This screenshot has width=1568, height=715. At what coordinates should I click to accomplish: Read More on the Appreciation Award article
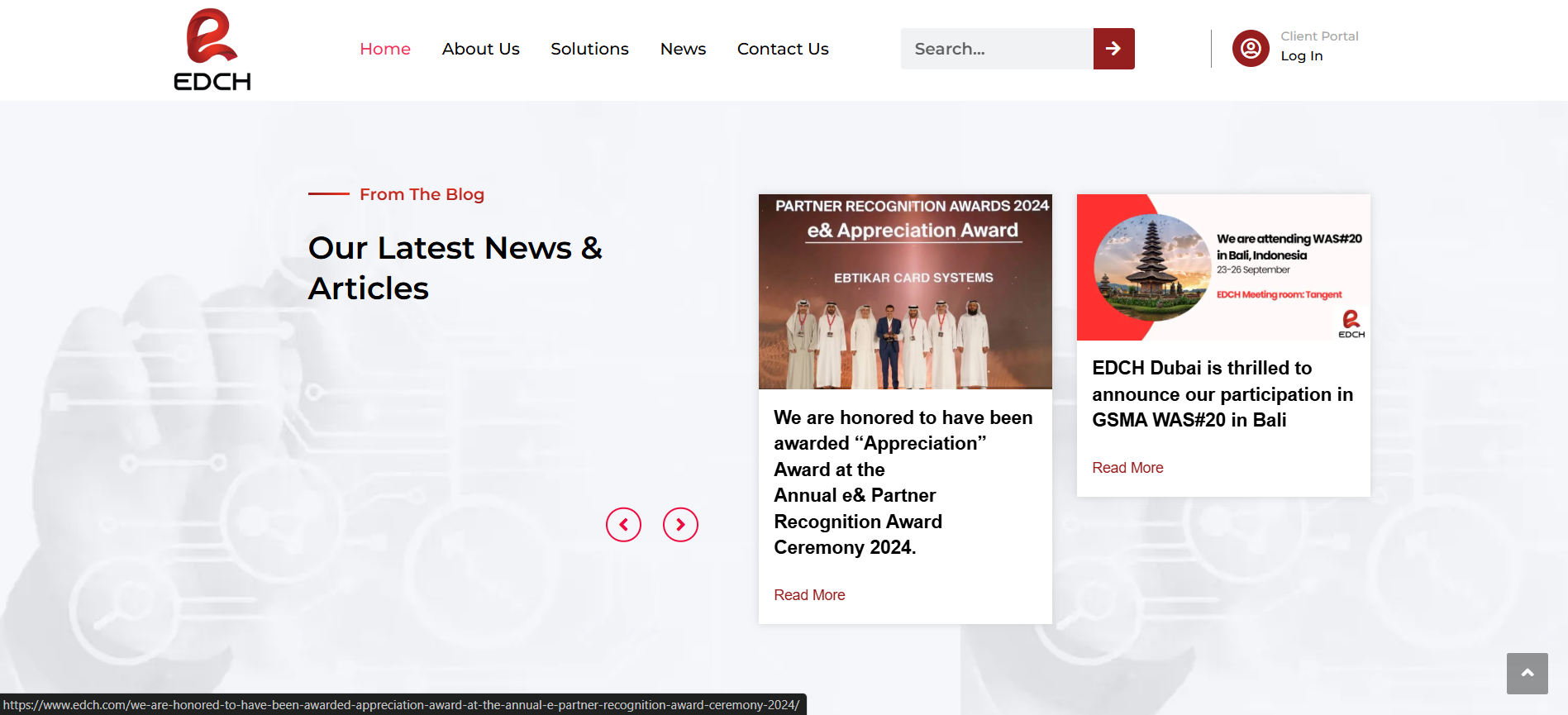tap(809, 595)
